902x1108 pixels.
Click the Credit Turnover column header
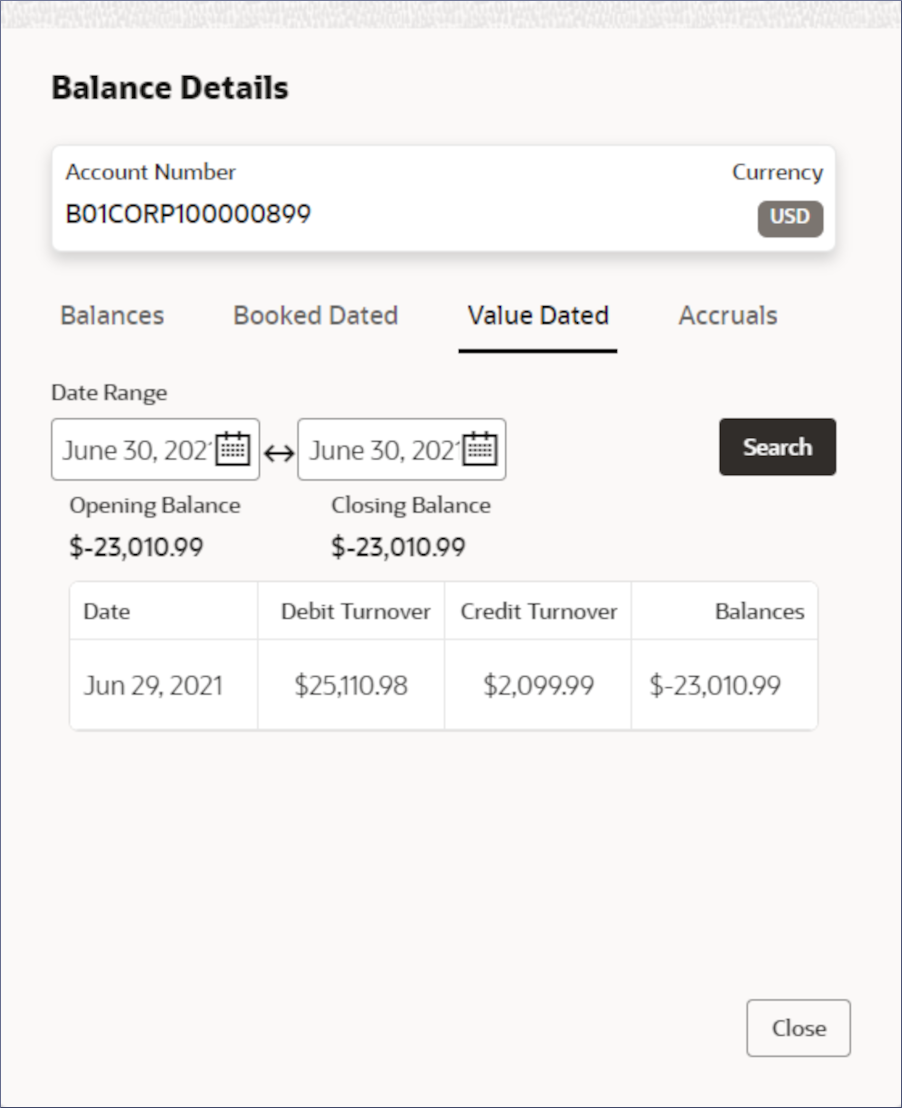pyautogui.click(x=538, y=611)
